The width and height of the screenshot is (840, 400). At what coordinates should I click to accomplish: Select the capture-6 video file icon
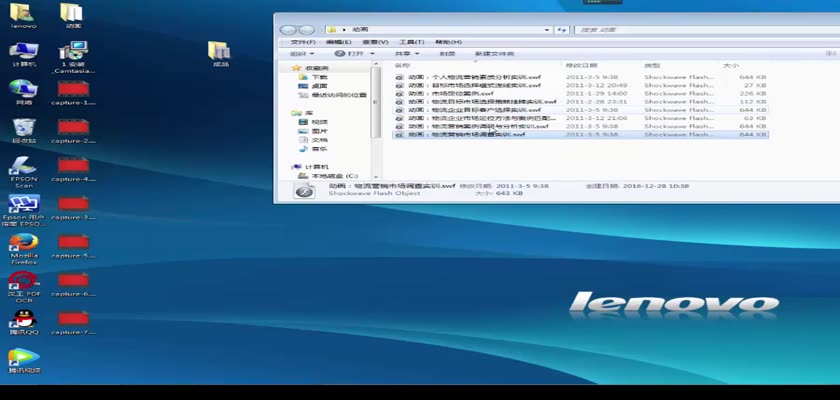(x=73, y=284)
